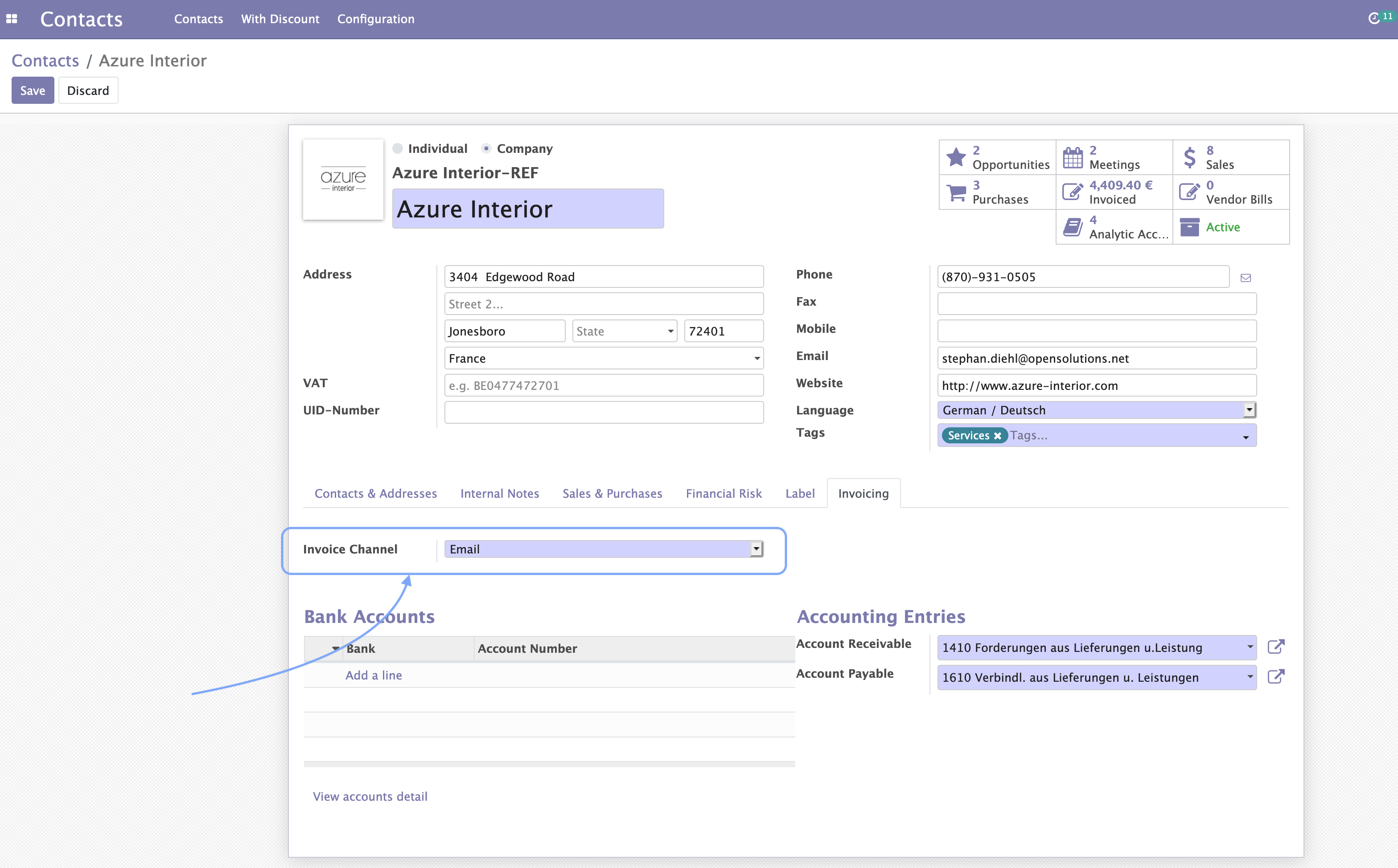This screenshot has height=868, width=1398.
Task: Select the Individual radio button
Action: pos(398,149)
